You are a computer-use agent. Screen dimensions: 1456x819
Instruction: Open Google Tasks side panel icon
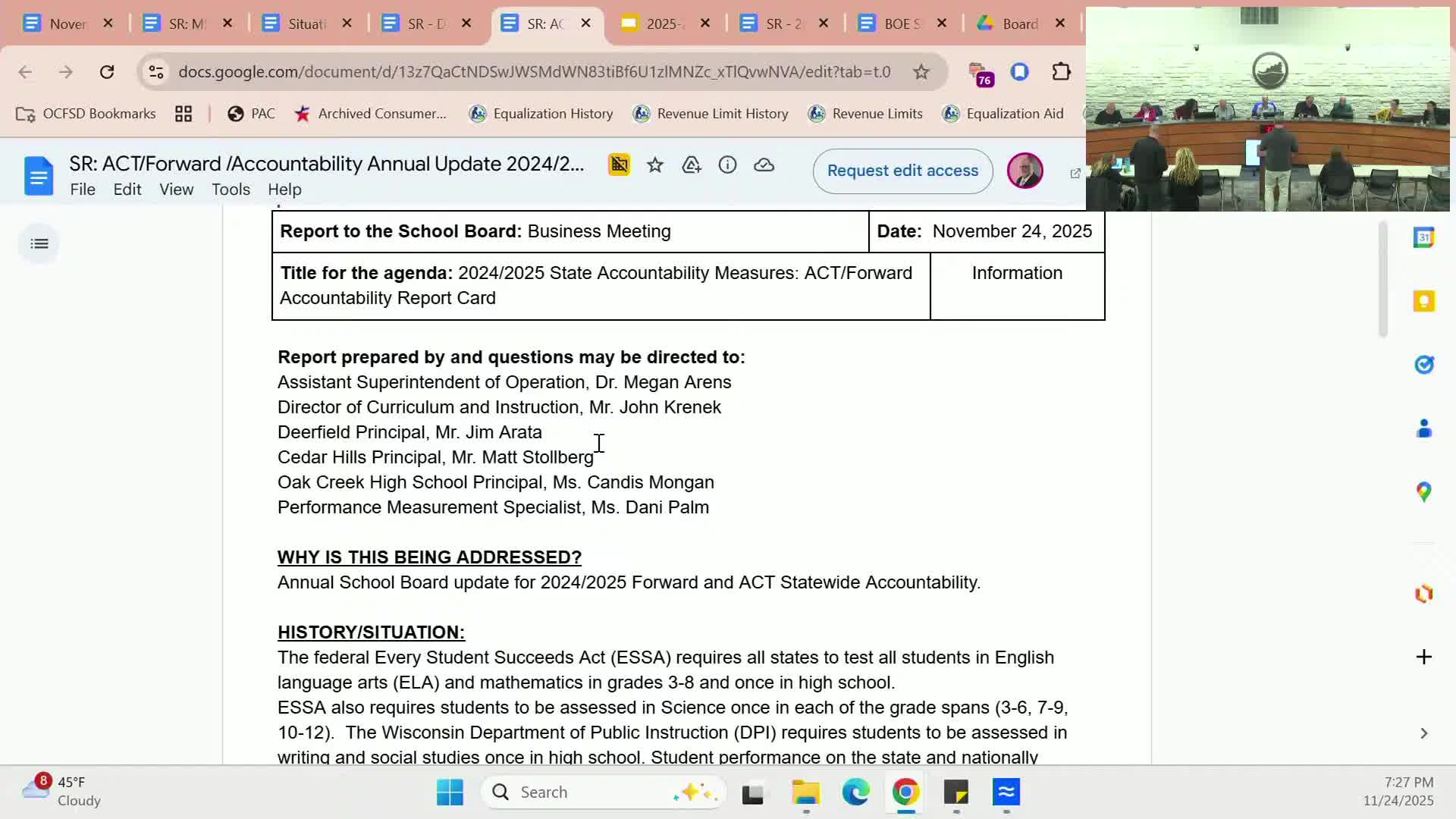1423,365
